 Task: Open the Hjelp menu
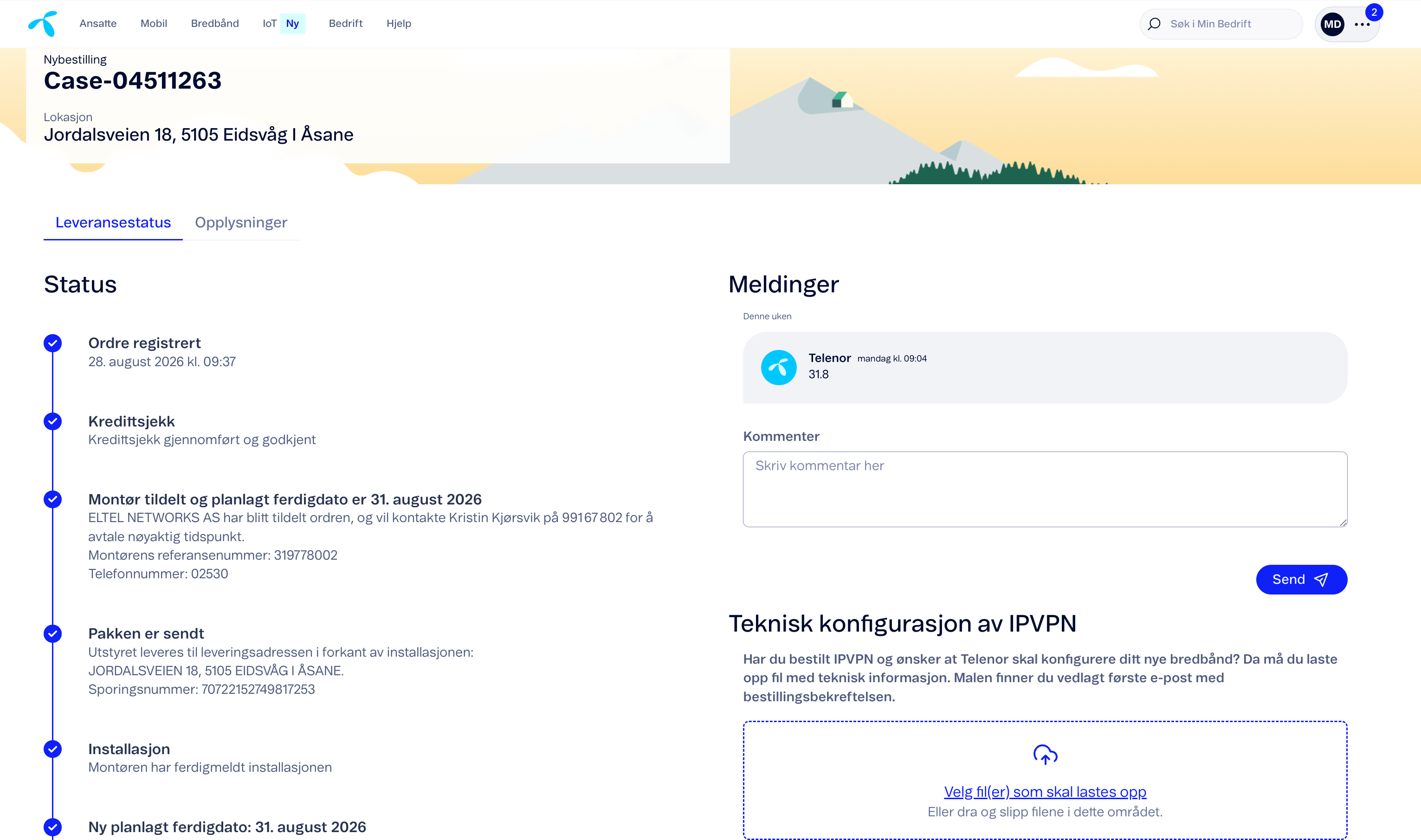click(x=399, y=24)
